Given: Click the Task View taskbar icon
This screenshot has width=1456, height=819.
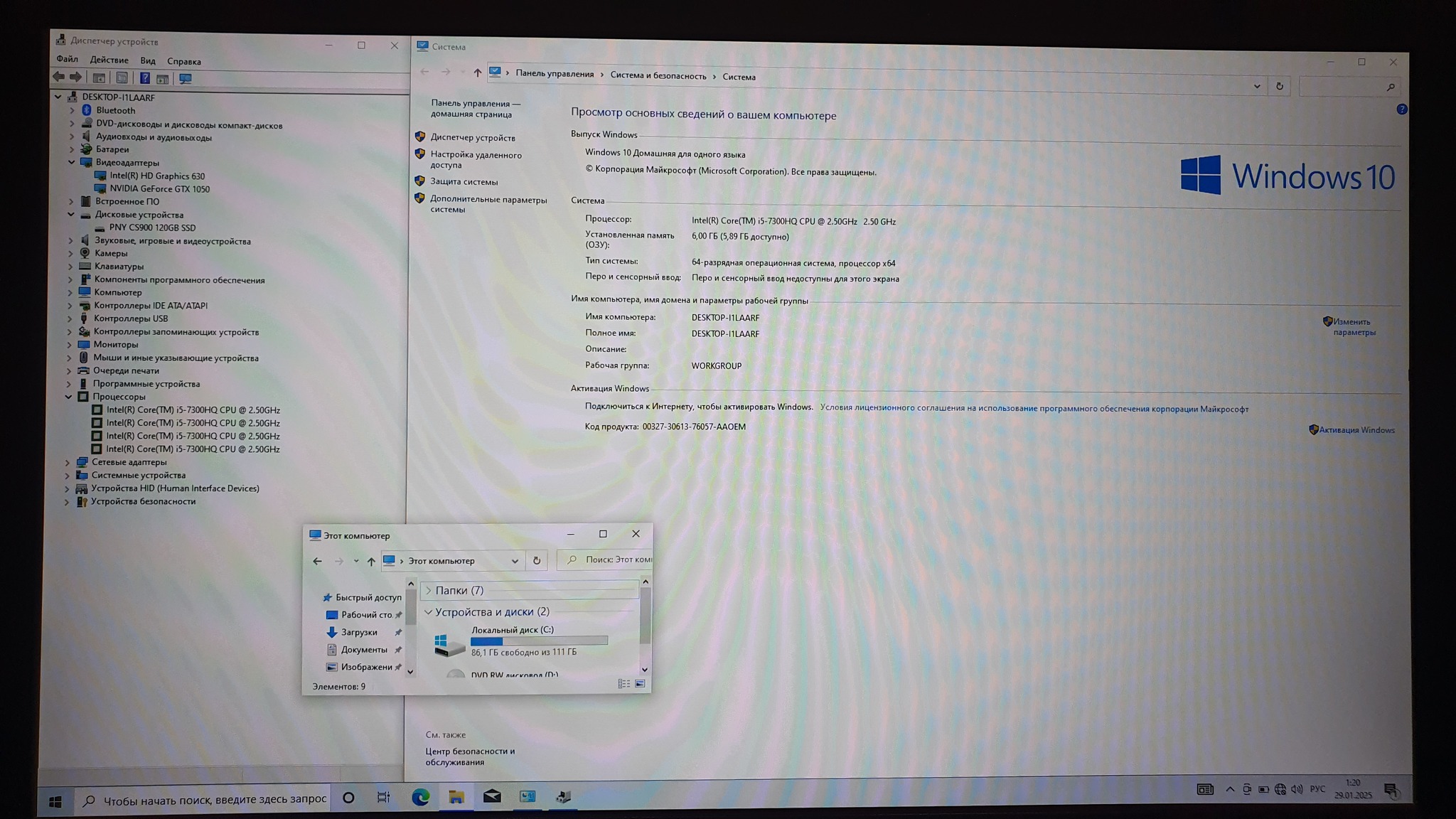Looking at the screenshot, I should pos(383,797).
